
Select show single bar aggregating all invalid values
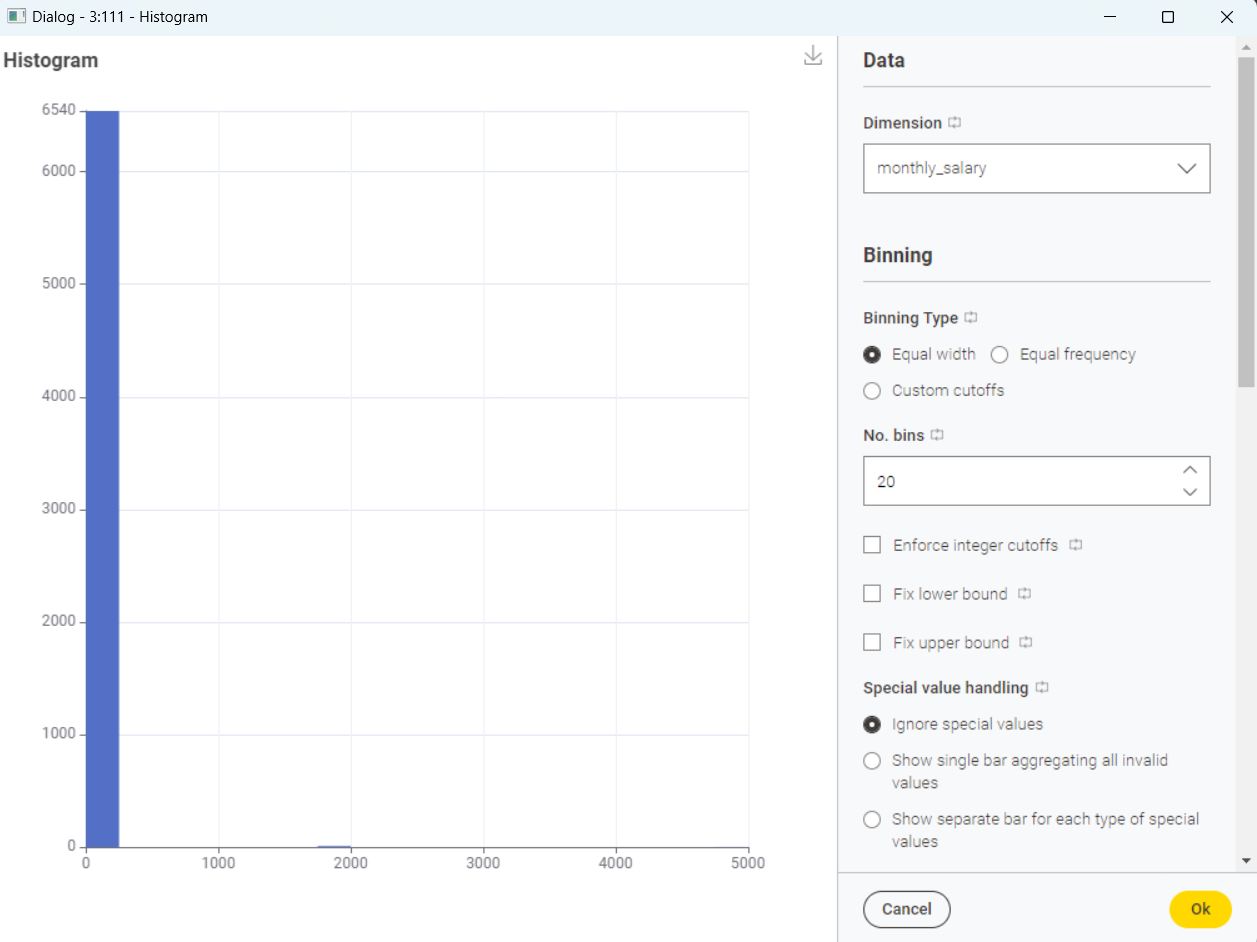(x=871, y=760)
